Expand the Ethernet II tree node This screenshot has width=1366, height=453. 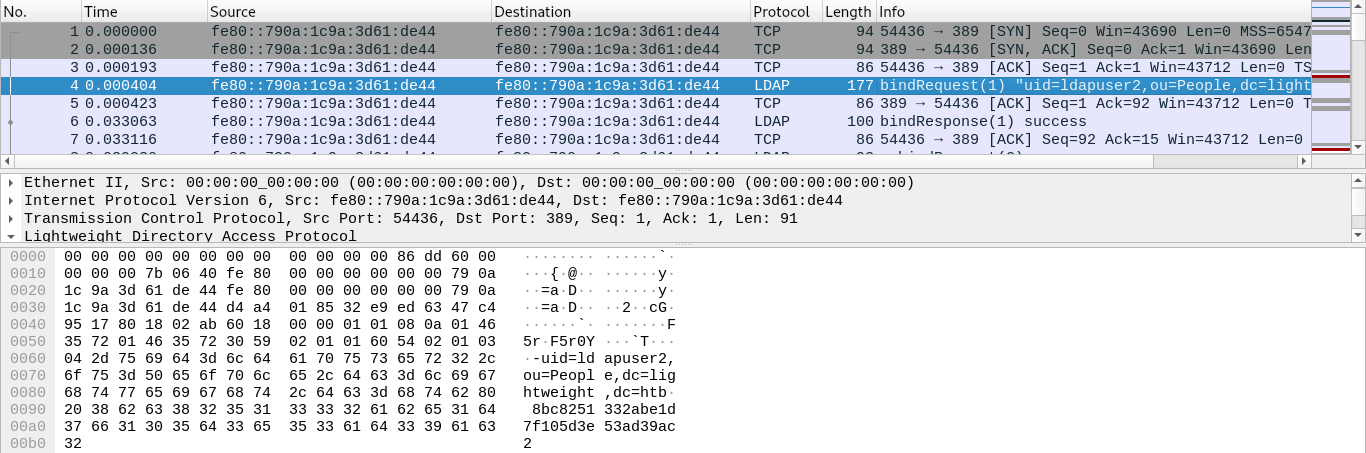tap(11, 183)
